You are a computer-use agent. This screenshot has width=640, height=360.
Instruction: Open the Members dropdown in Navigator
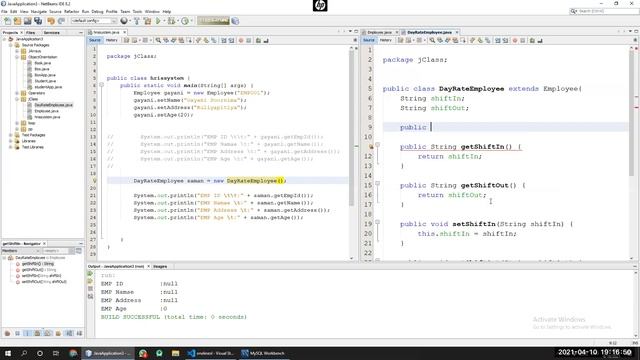[20, 251]
